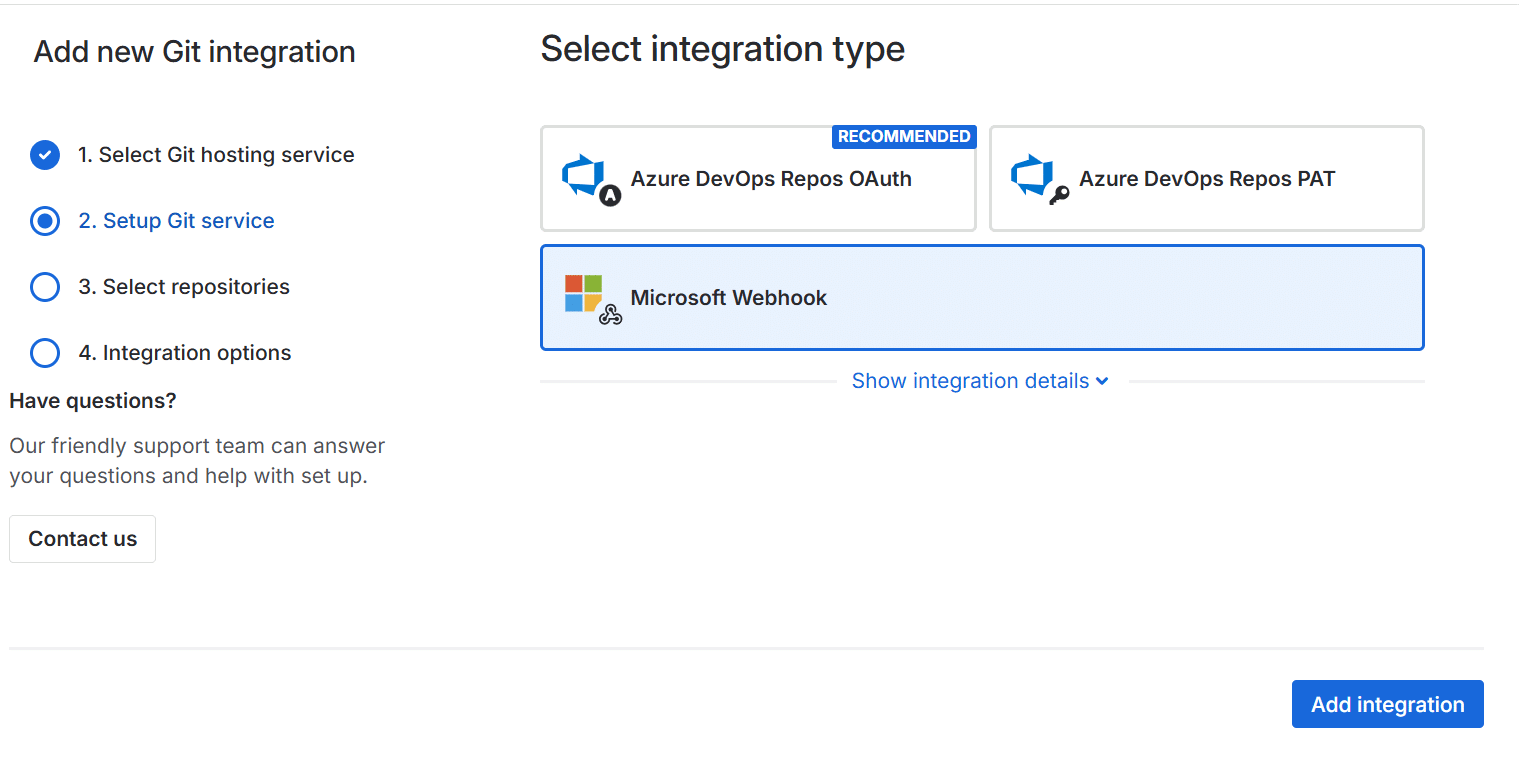The image size is (1519, 771).
Task: Choose the Azure DevOps Repos PAT label
Action: click(1207, 179)
